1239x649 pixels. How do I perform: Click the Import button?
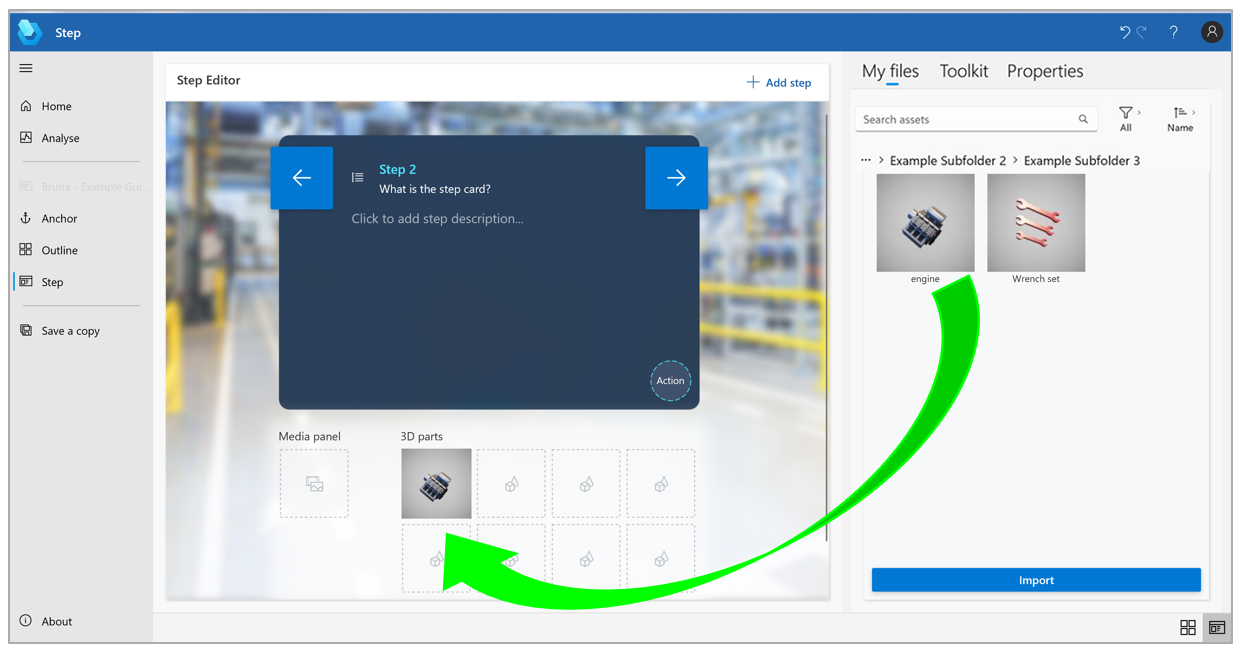[1036, 580]
